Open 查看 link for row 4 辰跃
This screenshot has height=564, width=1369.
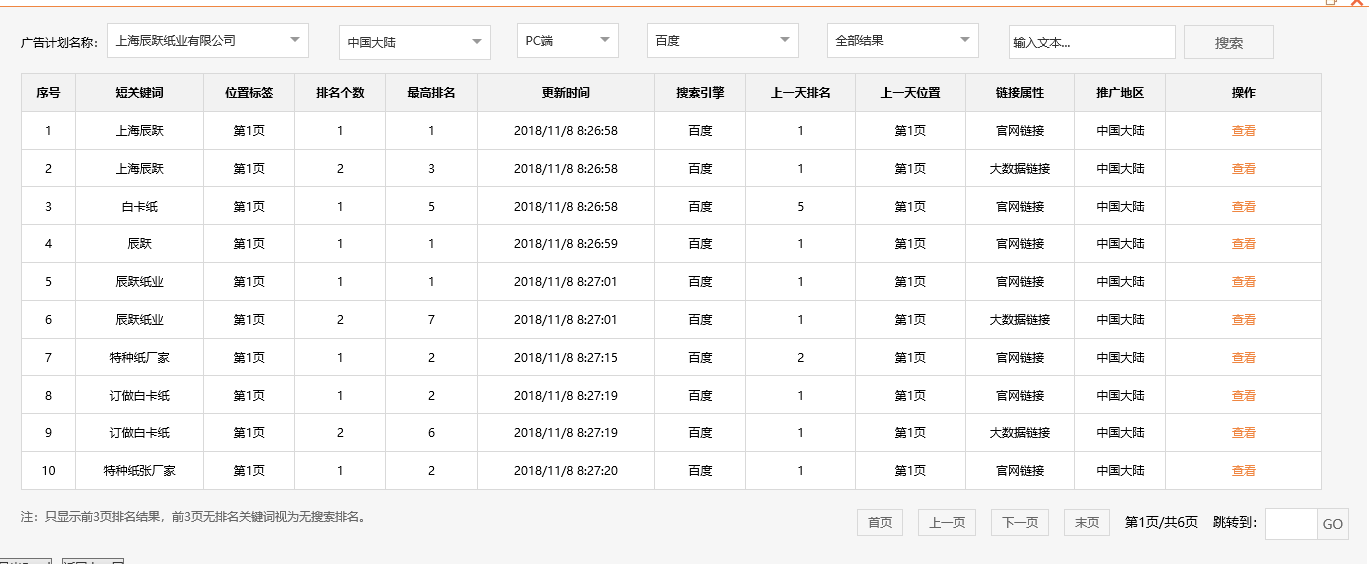tap(1243, 243)
